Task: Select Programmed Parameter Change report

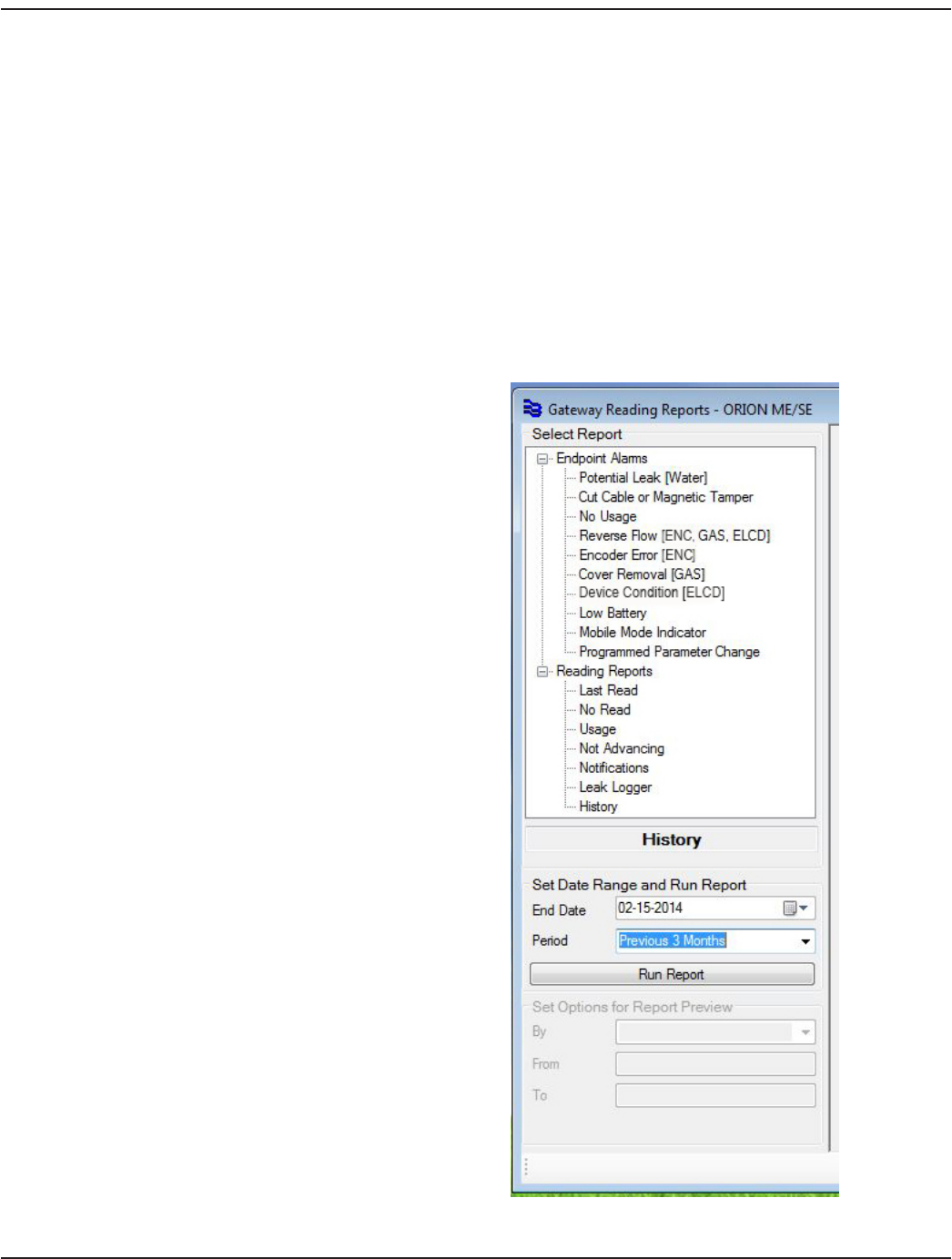Action: tap(669, 652)
